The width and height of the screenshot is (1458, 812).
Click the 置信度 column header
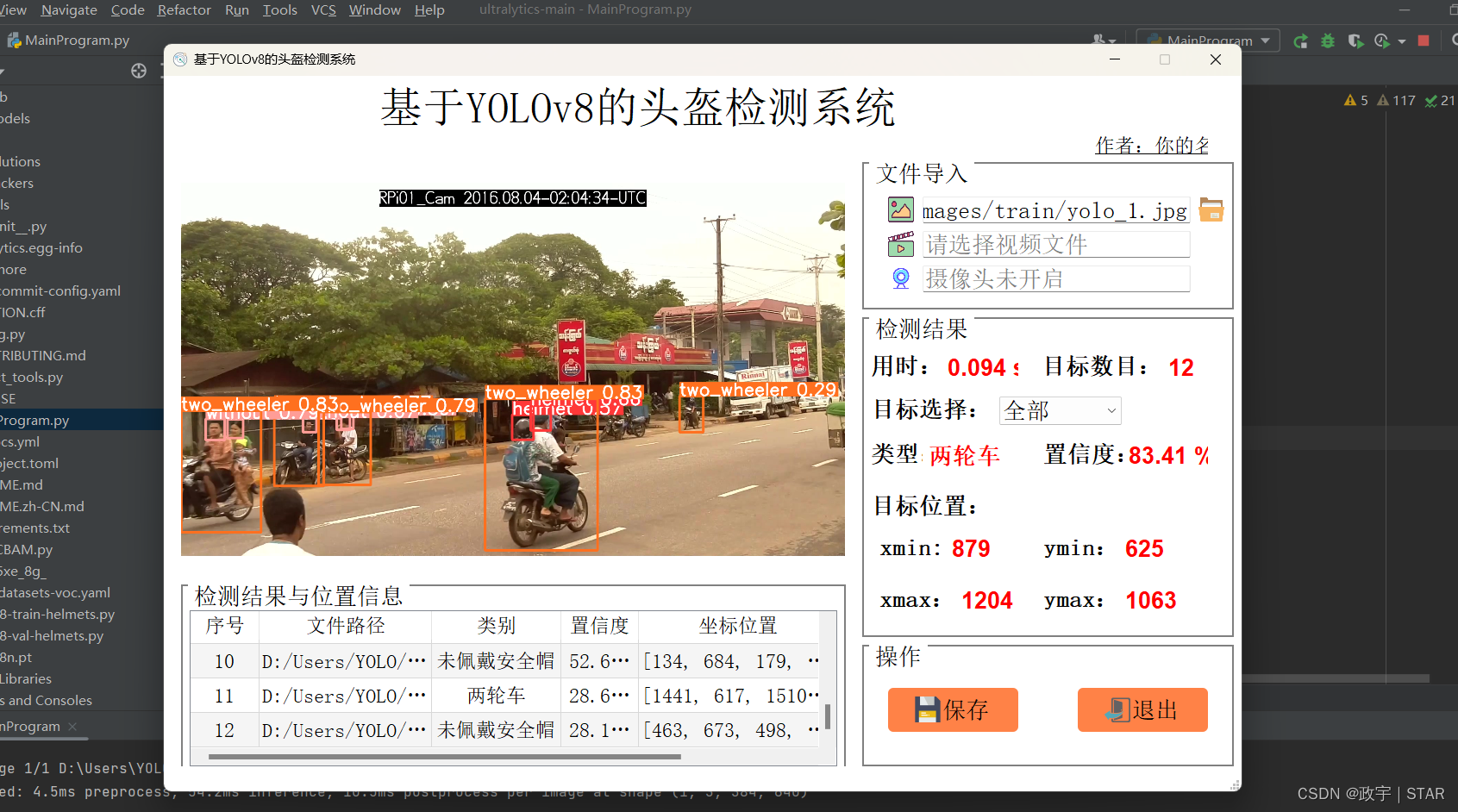[x=600, y=626]
